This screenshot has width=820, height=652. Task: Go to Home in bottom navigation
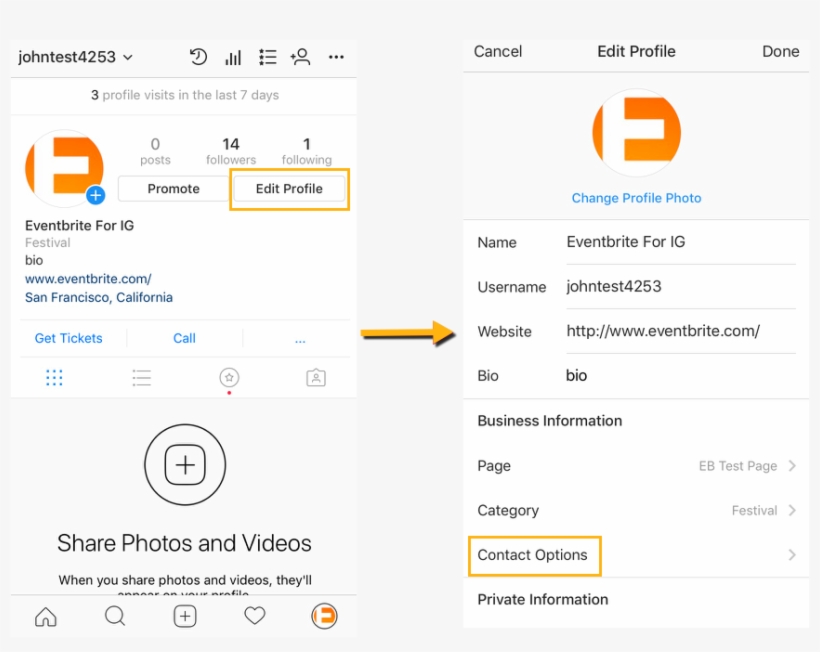[x=46, y=616]
